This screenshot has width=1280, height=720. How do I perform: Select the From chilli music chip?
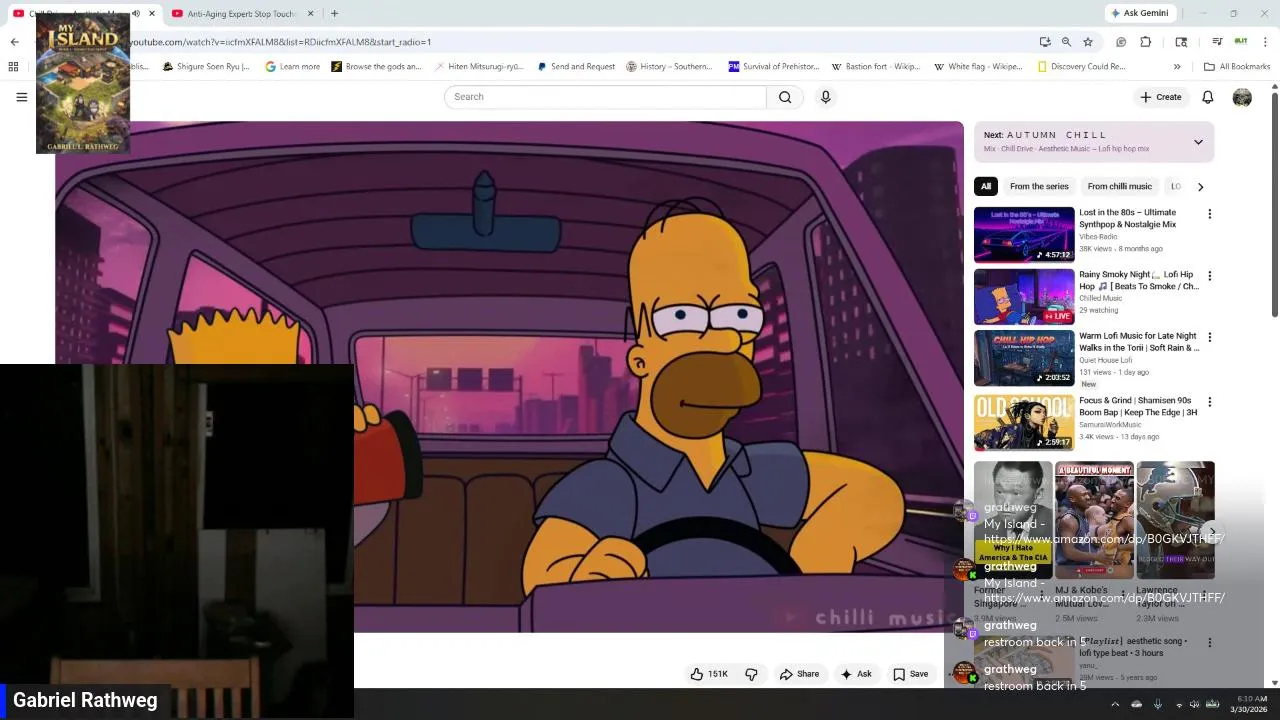click(x=1119, y=186)
